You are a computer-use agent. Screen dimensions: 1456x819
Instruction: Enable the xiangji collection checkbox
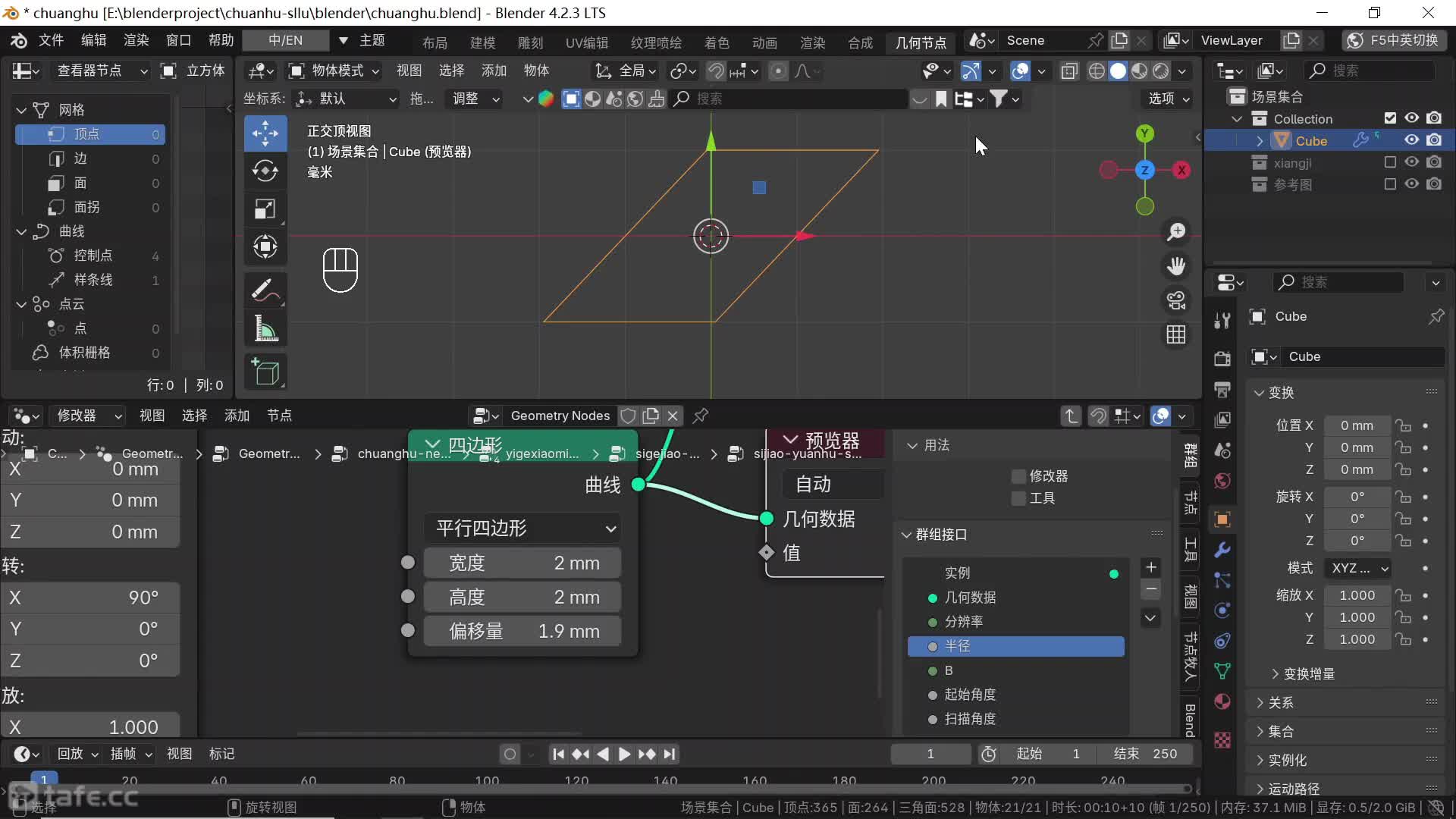click(x=1389, y=162)
